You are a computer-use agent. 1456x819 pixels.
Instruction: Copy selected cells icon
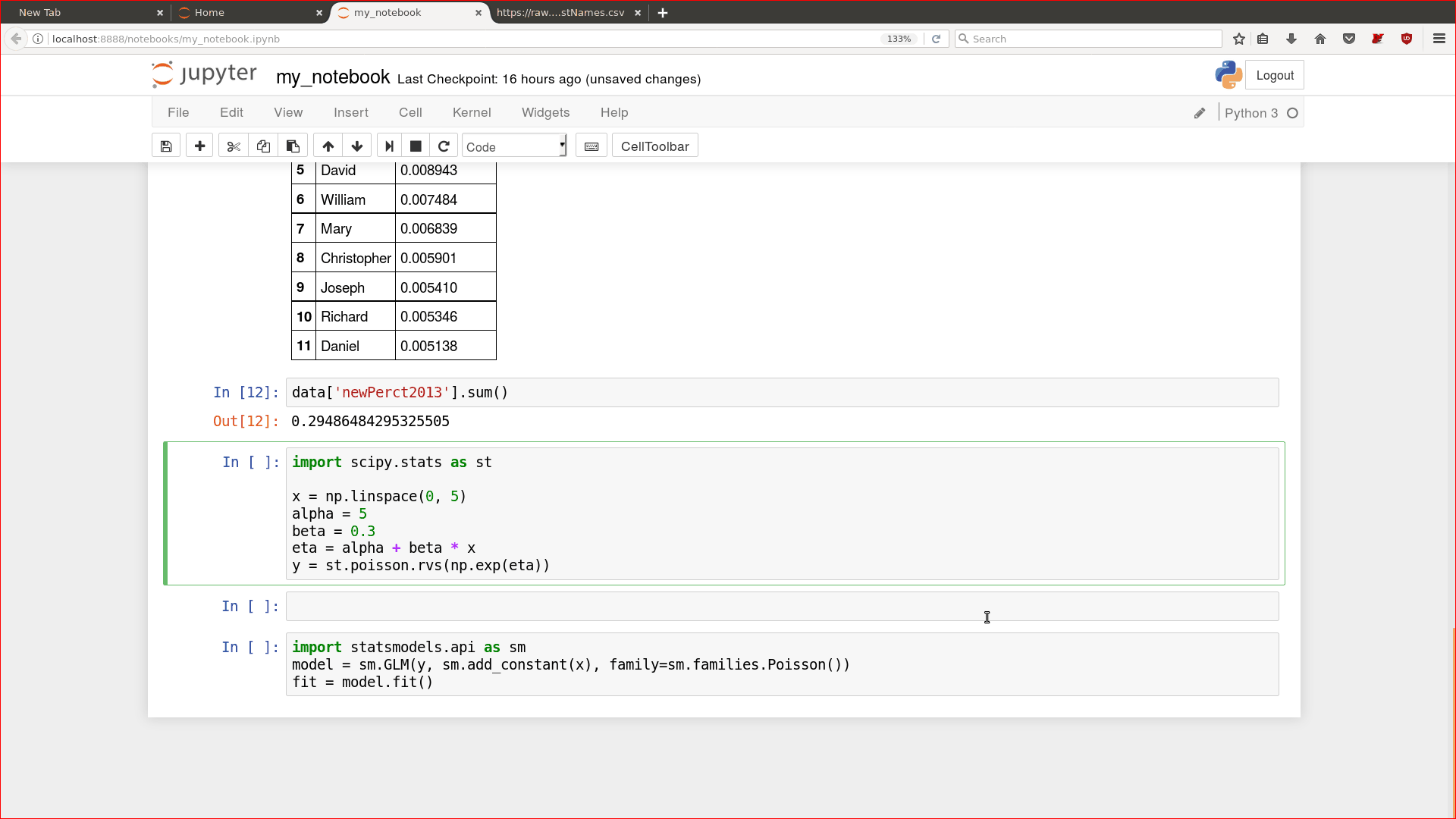[x=263, y=146]
